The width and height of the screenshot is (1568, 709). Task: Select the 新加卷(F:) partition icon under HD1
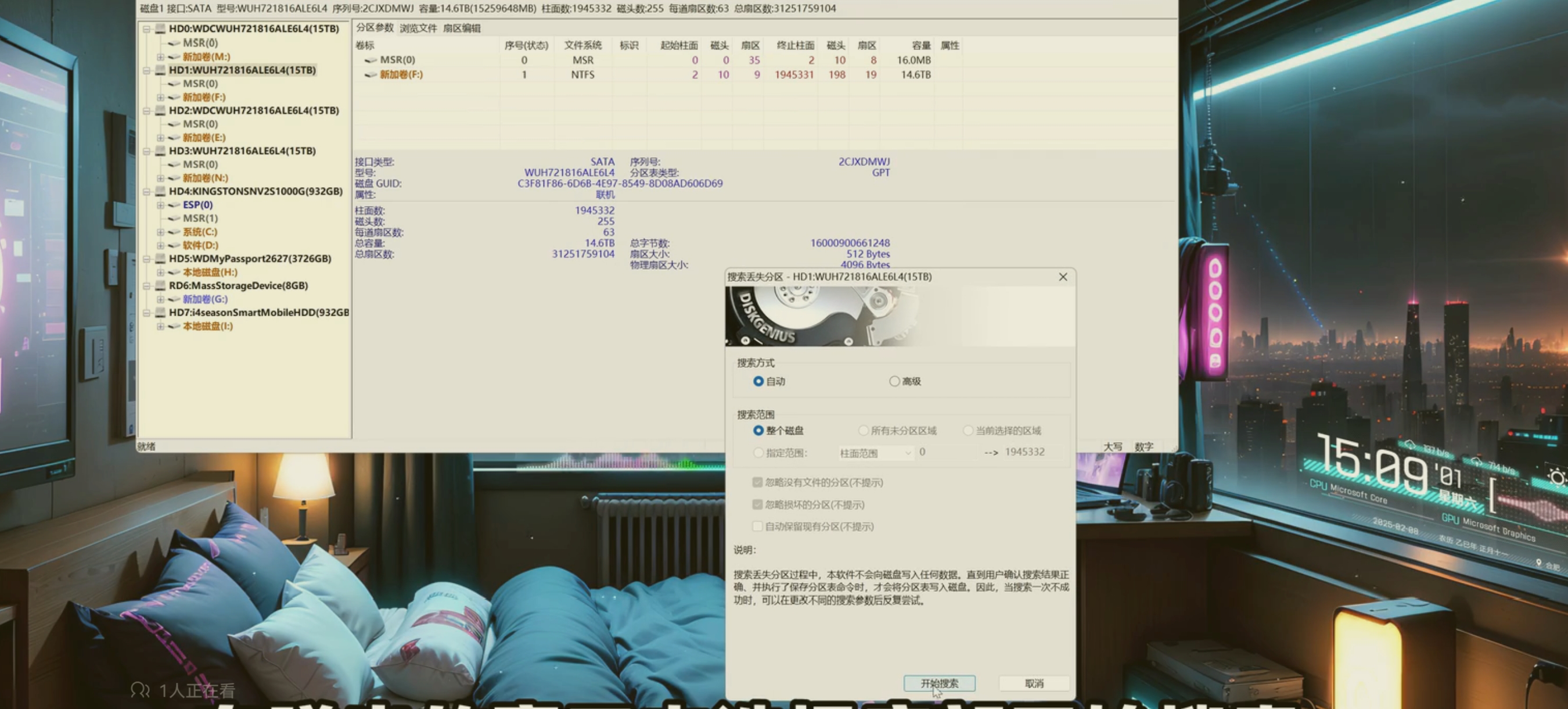tap(175, 97)
